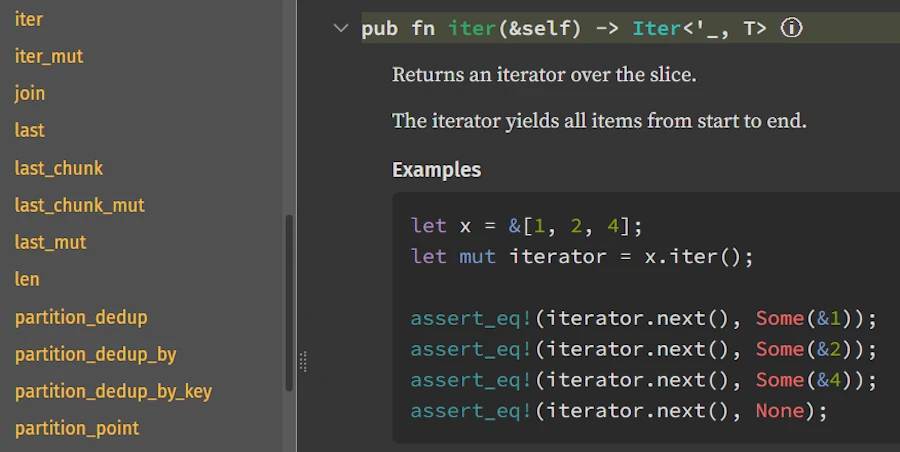
Task: Open the iter link in sidebar
Action: [x=29, y=19]
